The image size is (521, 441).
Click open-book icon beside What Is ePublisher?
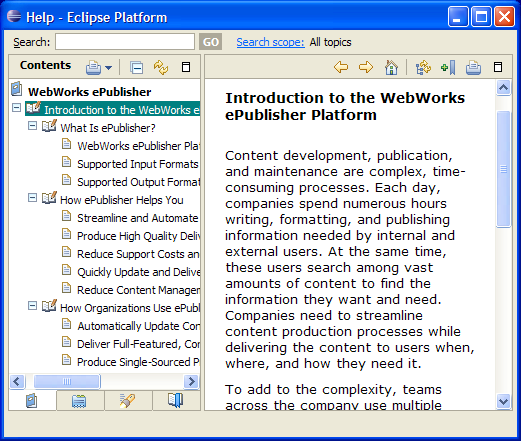click(x=49, y=125)
